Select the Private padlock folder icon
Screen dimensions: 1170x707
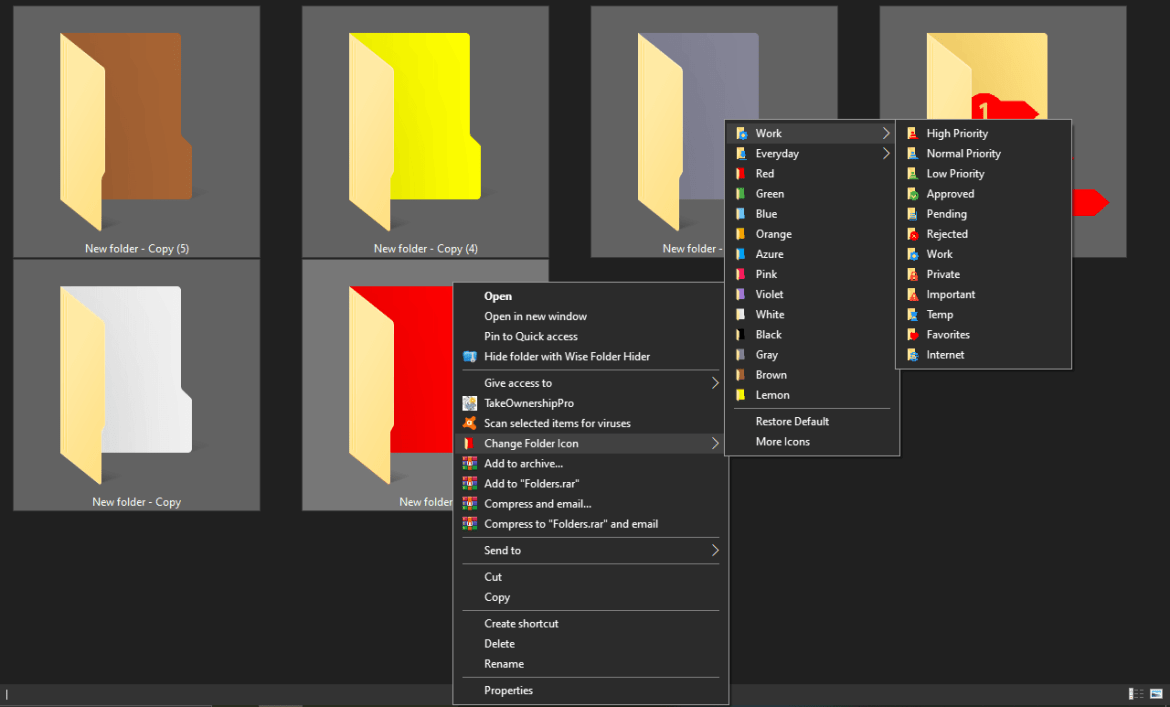[x=943, y=274]
